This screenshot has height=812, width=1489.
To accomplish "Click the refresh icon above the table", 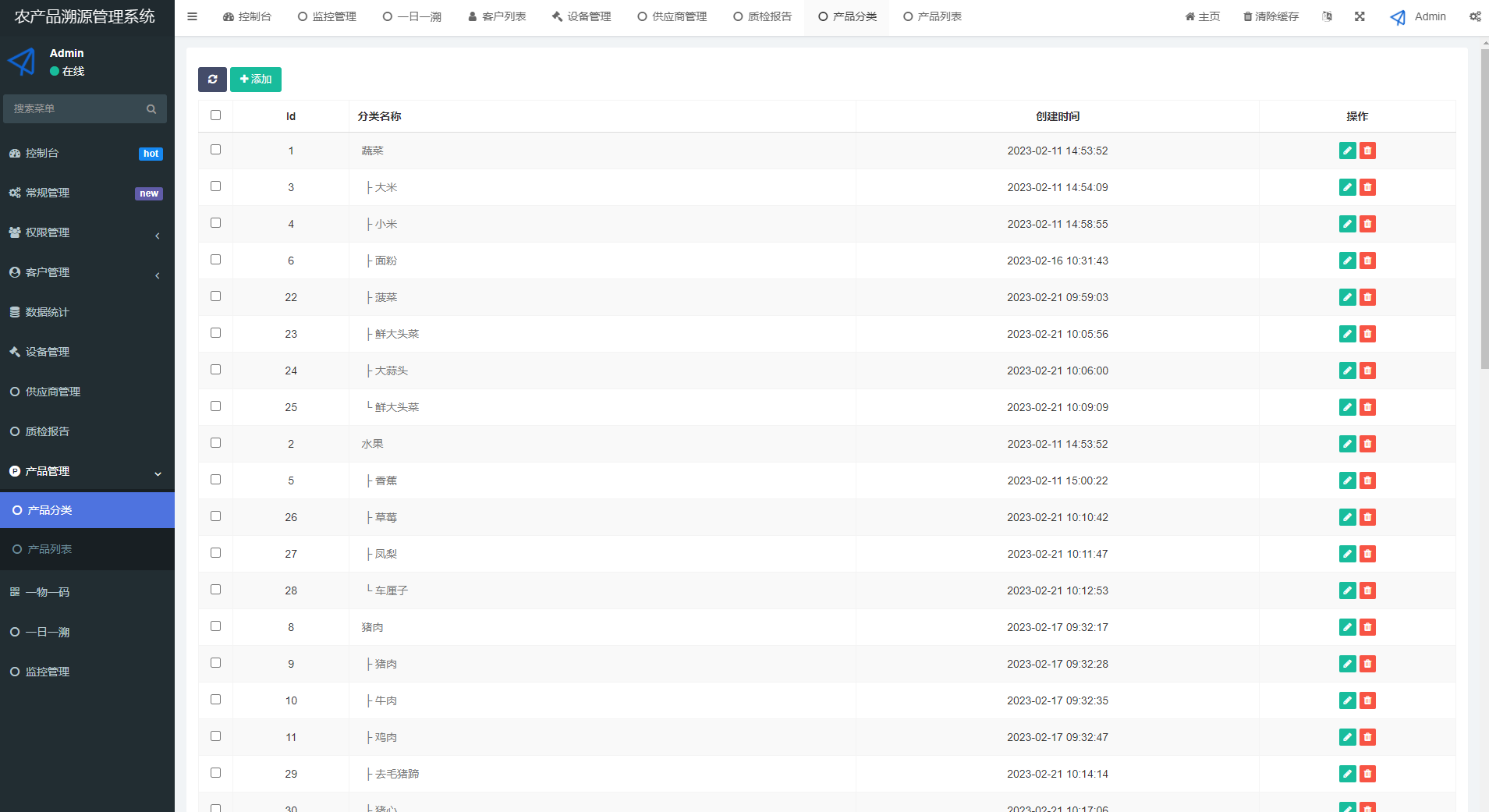I will pyautogui.click(x=212, y=79).
